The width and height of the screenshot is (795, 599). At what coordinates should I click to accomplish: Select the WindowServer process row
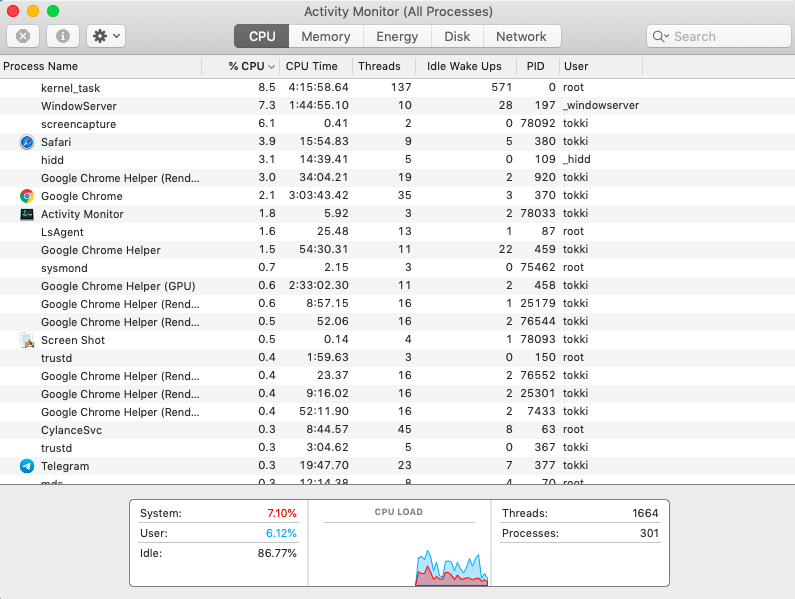pos(398,105)
